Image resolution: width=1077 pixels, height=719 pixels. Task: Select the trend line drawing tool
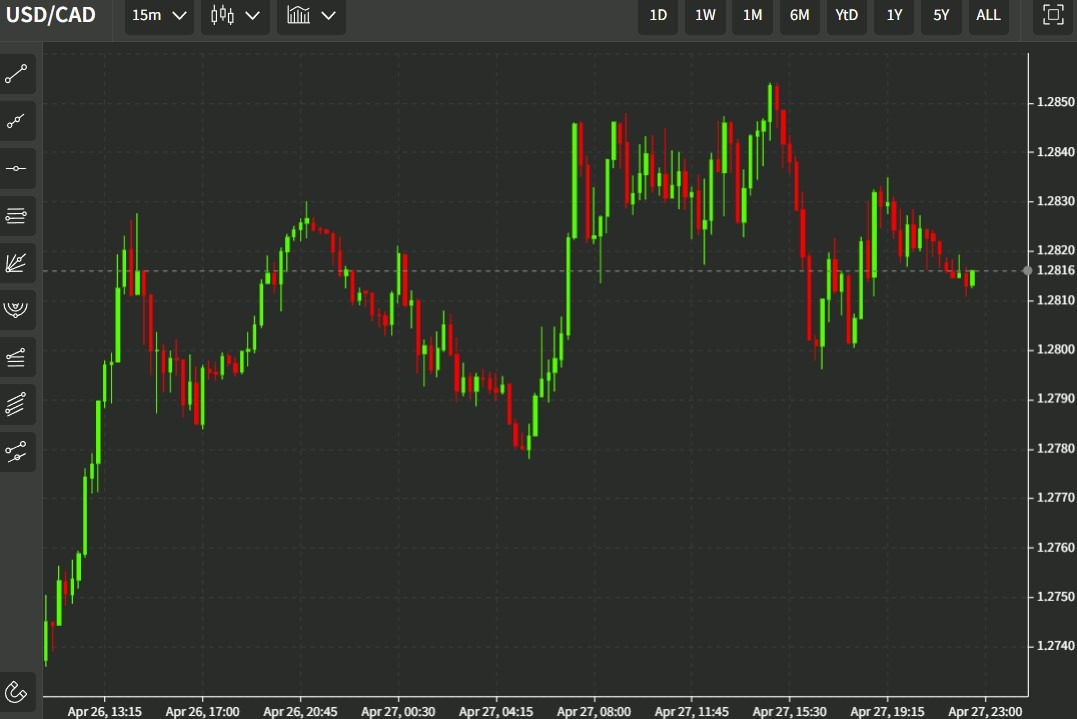[17, 74]
